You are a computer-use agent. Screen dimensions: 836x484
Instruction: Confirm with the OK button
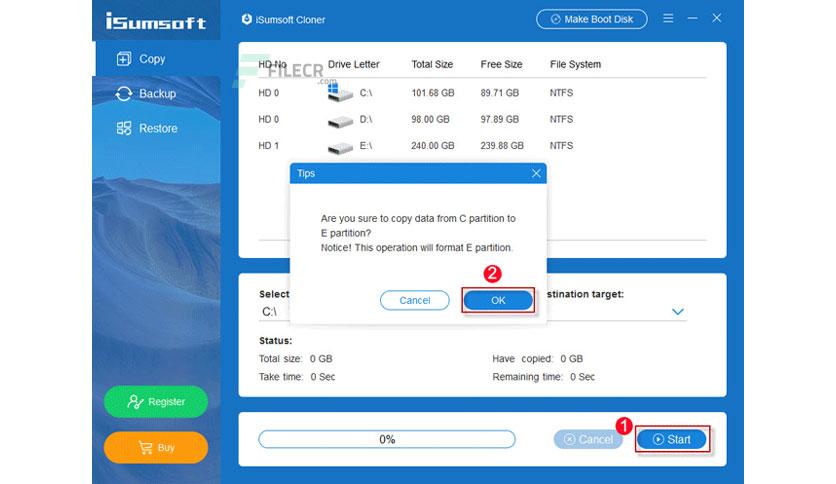(498, 301)
